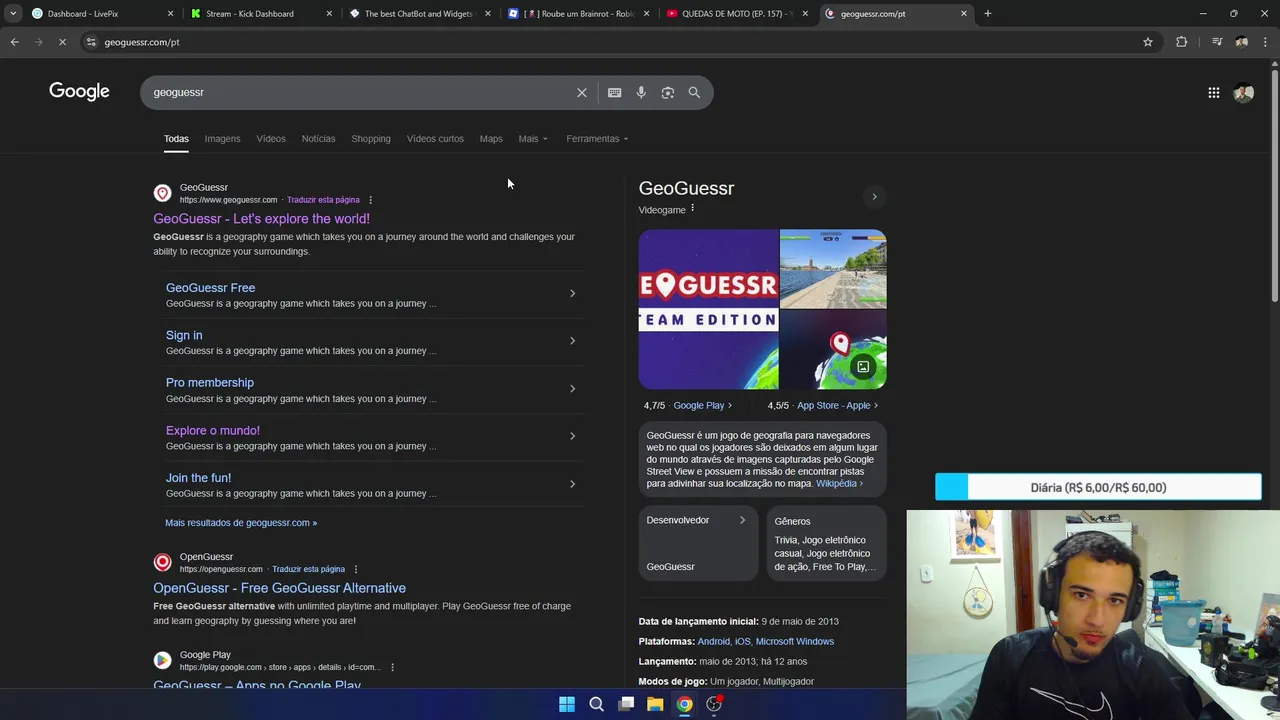The height and width of the screenshot is (720, 1280).
Task: Select the Notícias search filter
Action: [x=318, y=138]
